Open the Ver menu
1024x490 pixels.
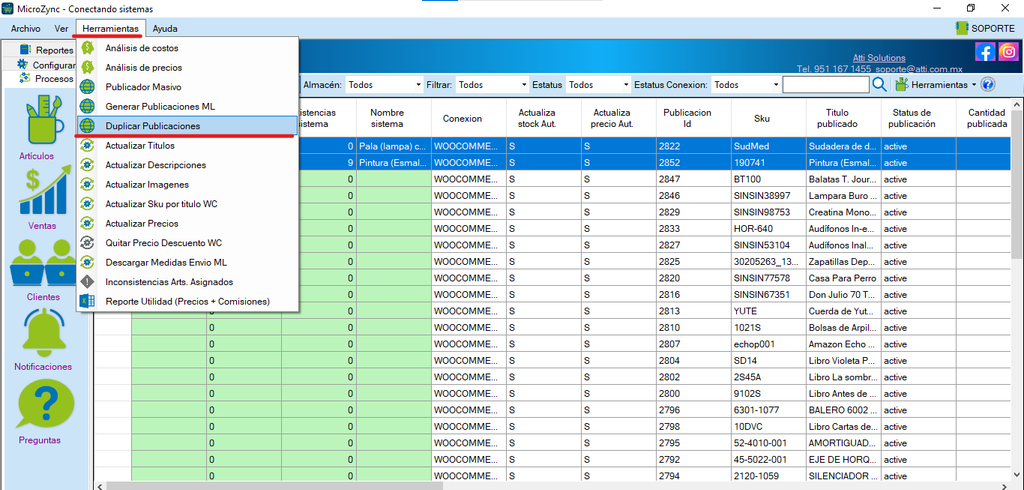[x=61, y=29]
